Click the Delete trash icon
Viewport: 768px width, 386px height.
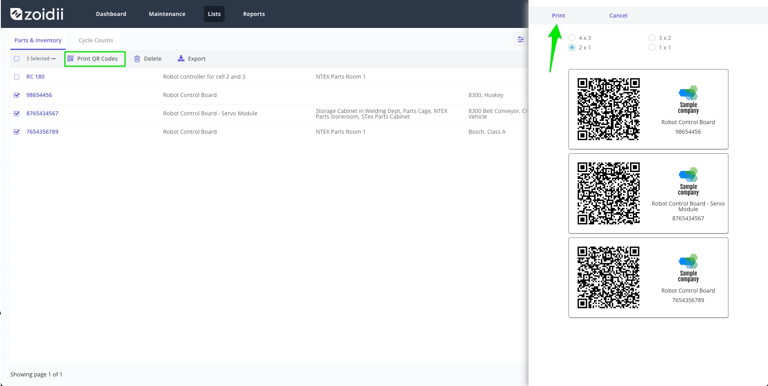click(137, 59)
